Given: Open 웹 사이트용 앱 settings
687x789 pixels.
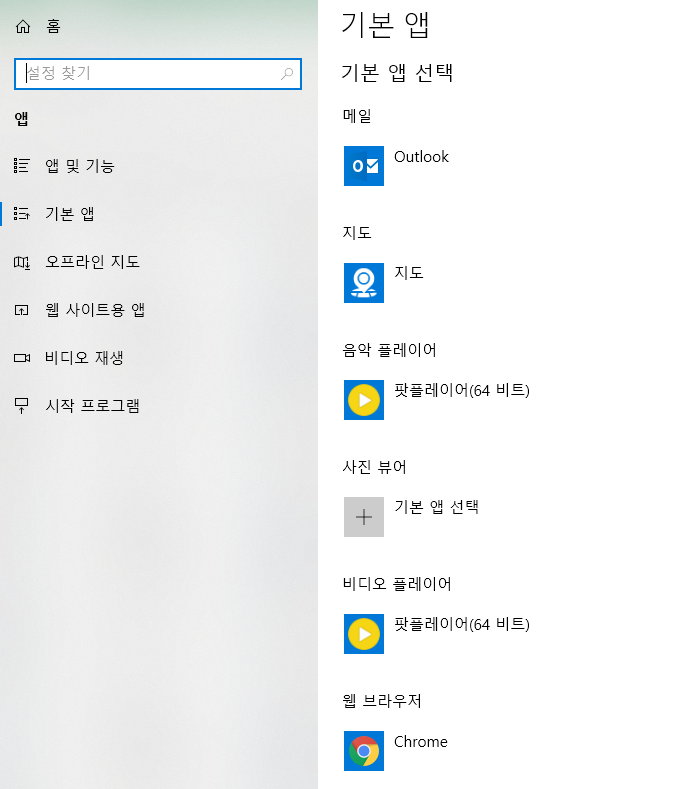Looking at the screenshot, I should pos(95,309).
